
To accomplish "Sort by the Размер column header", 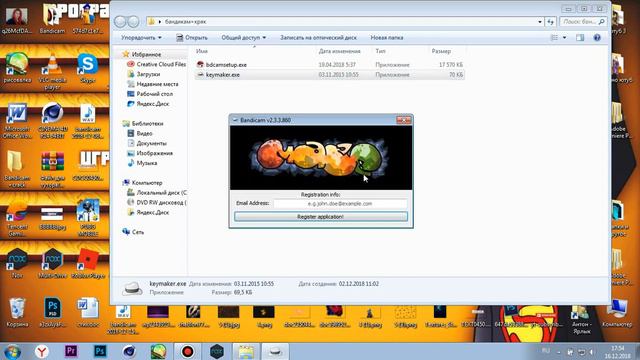I will (441, 51).
